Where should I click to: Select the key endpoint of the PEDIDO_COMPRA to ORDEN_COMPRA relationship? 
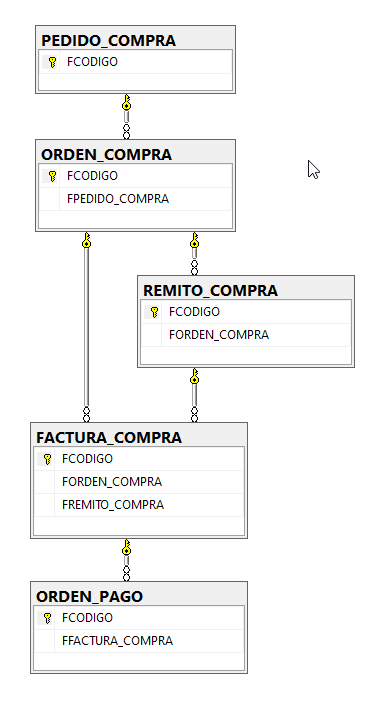[126, 103]
